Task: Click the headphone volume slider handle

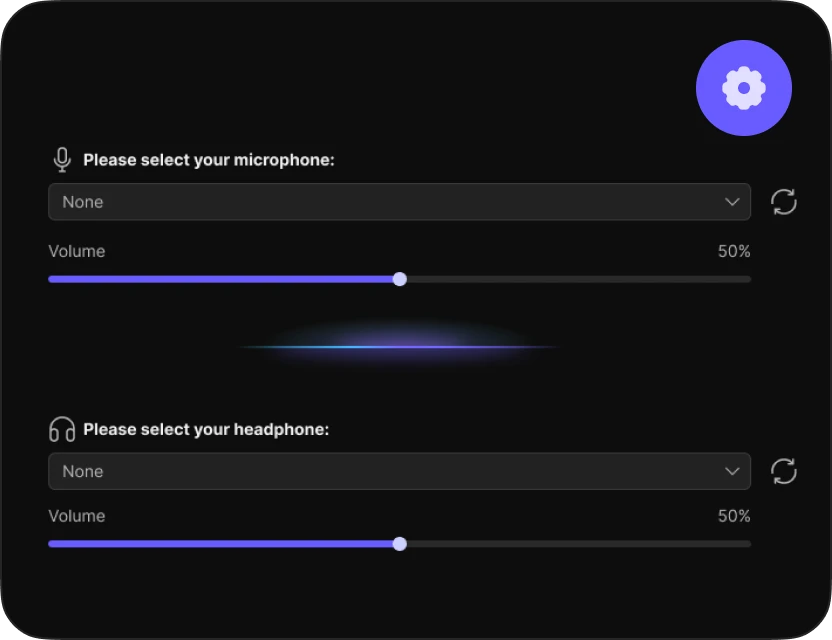Action: point(400,544)
